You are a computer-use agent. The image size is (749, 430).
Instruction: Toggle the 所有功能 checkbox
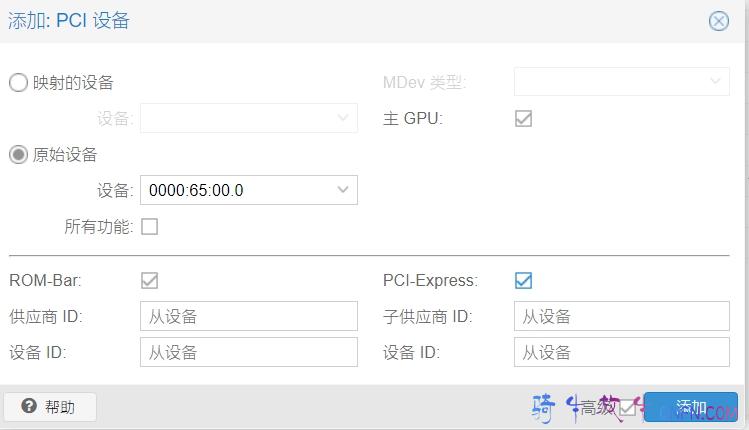pyautogui.click(x=149, y=227)
